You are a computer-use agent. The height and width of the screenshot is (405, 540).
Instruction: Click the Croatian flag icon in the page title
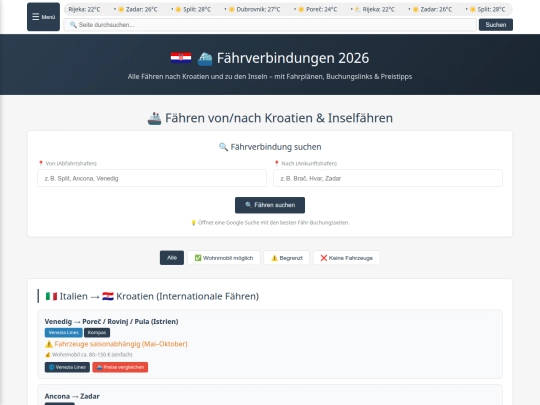tap(181, 58)
